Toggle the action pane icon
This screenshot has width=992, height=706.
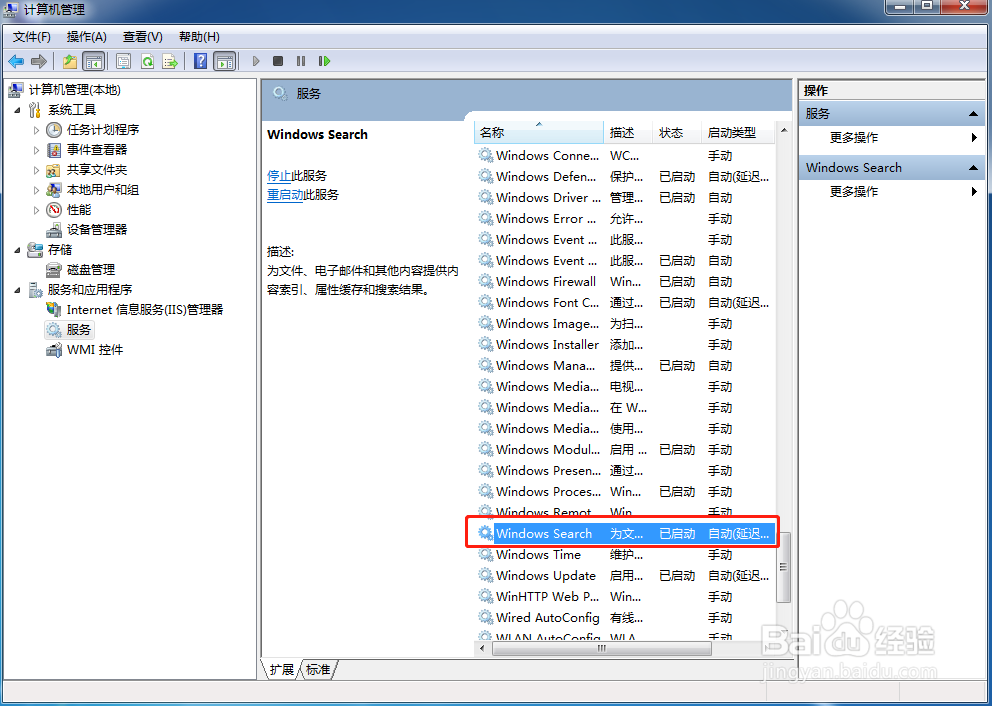tap(226, 61)
